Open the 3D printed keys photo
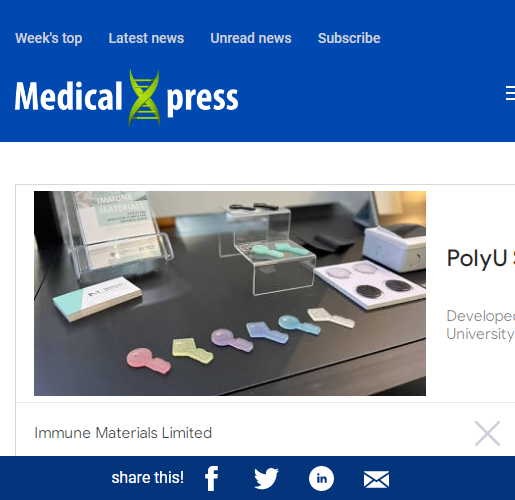Viewport: 515px width, 500px height. (230, 293)
